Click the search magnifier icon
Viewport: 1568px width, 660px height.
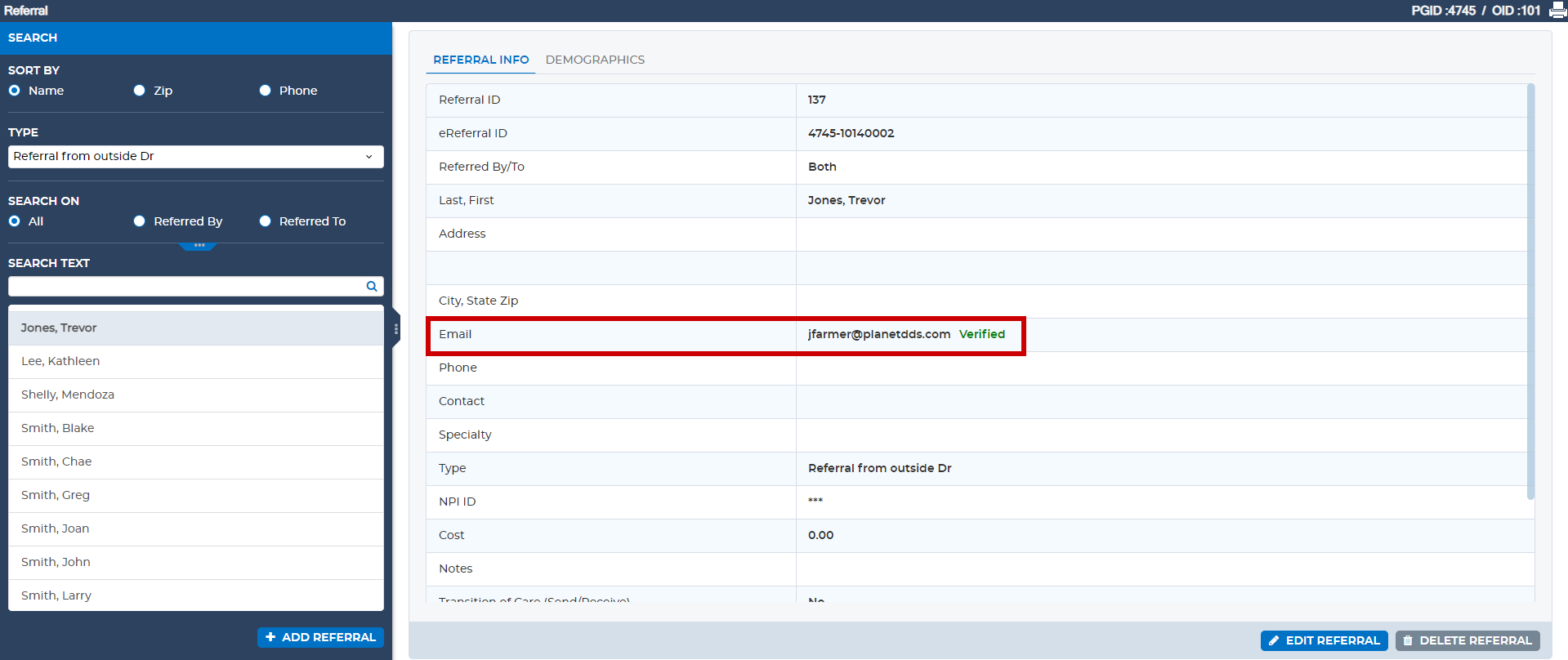pos(372,286)
